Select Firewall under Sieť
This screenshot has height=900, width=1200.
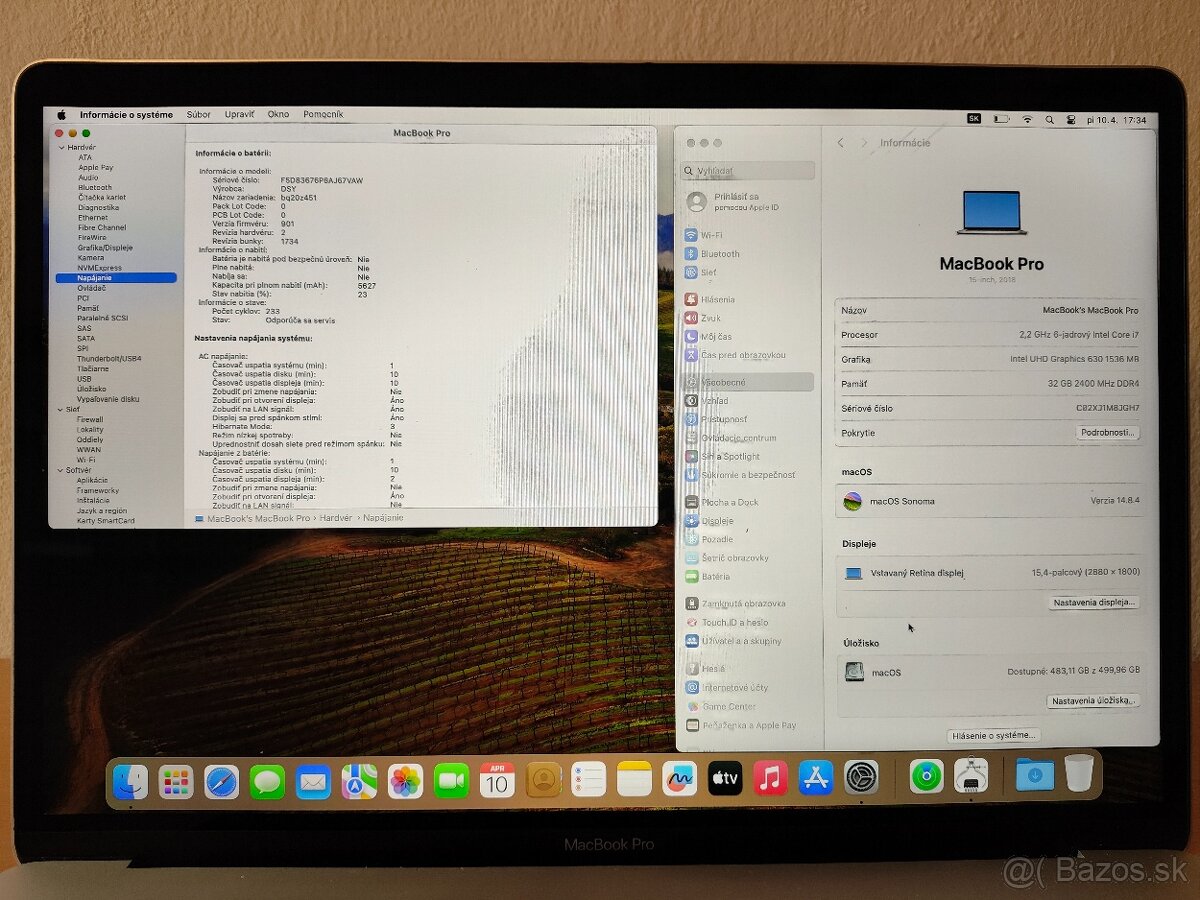click(x=90, y=419)
